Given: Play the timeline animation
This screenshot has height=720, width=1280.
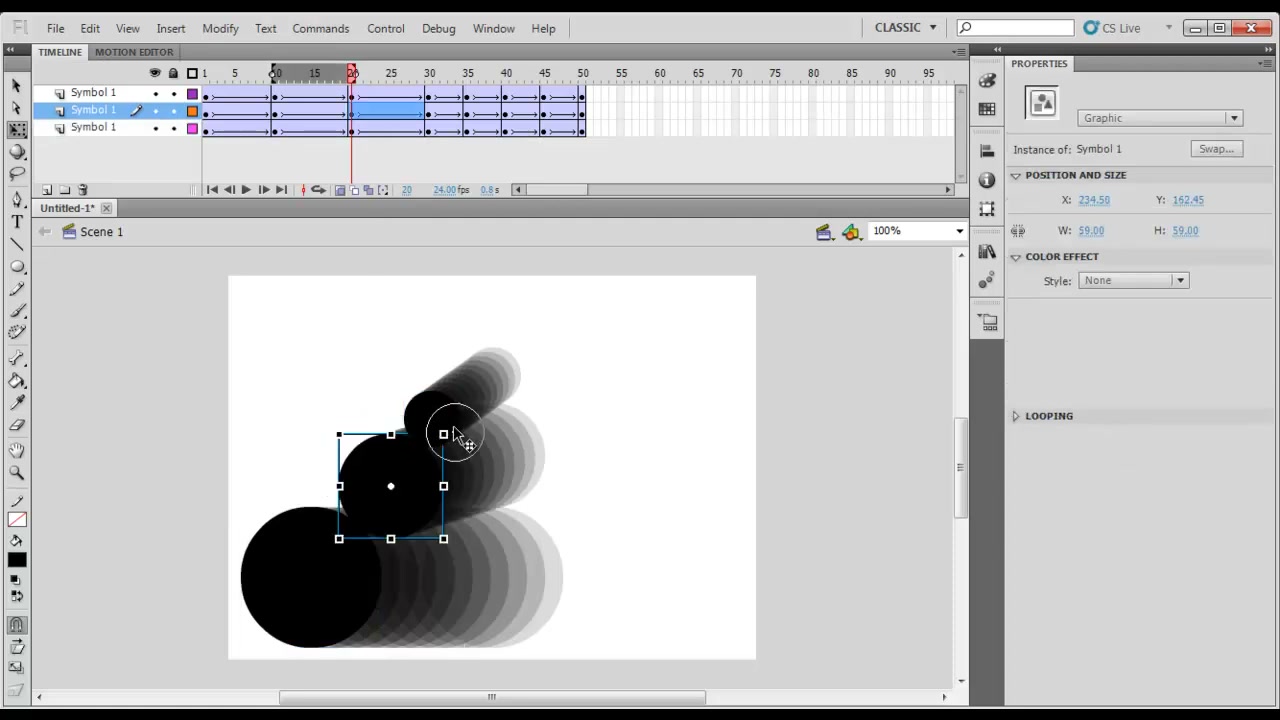Looking at the screenshot, I should 246,190.
